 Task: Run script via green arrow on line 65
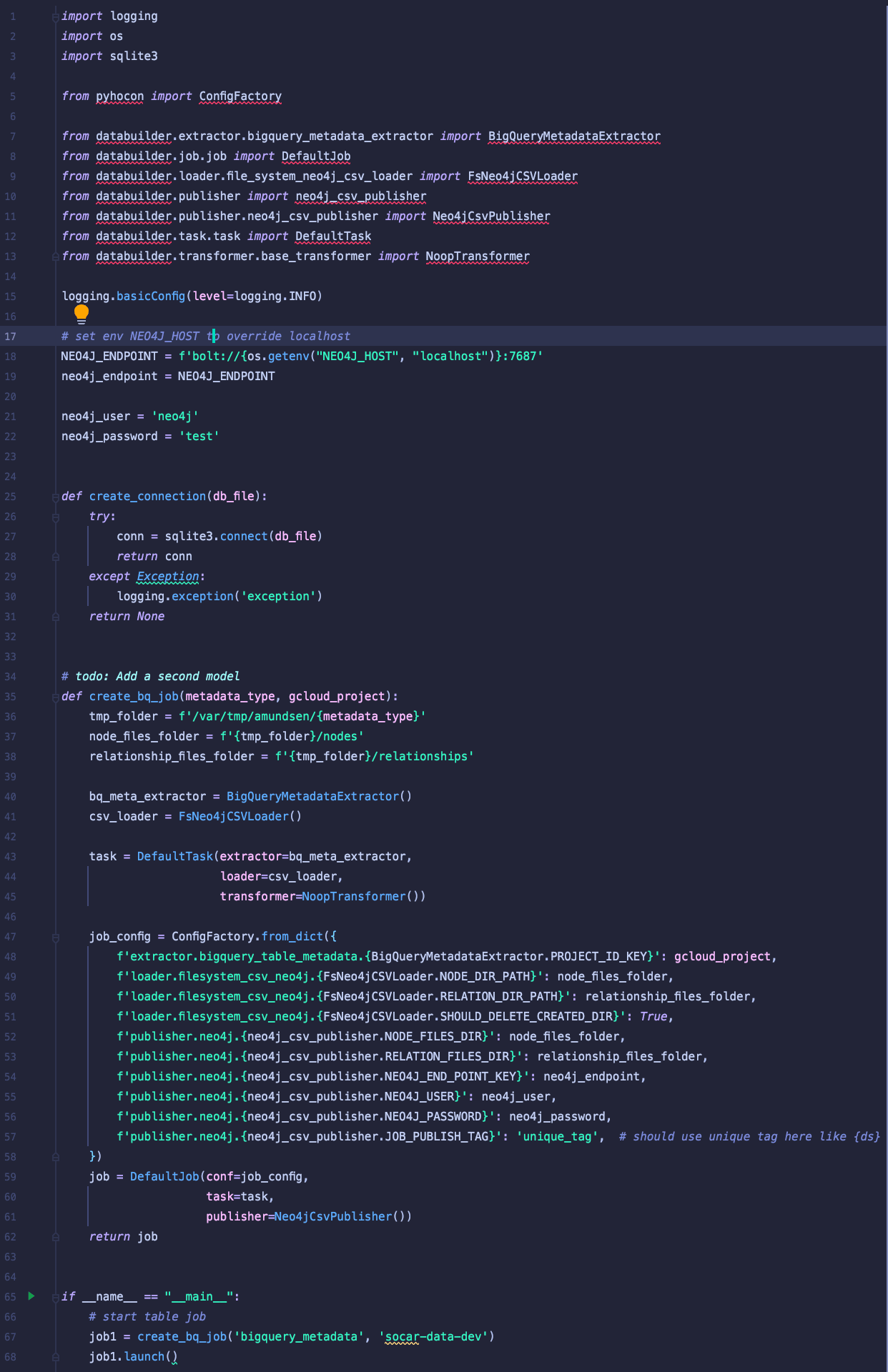[x=31, y=1296]
